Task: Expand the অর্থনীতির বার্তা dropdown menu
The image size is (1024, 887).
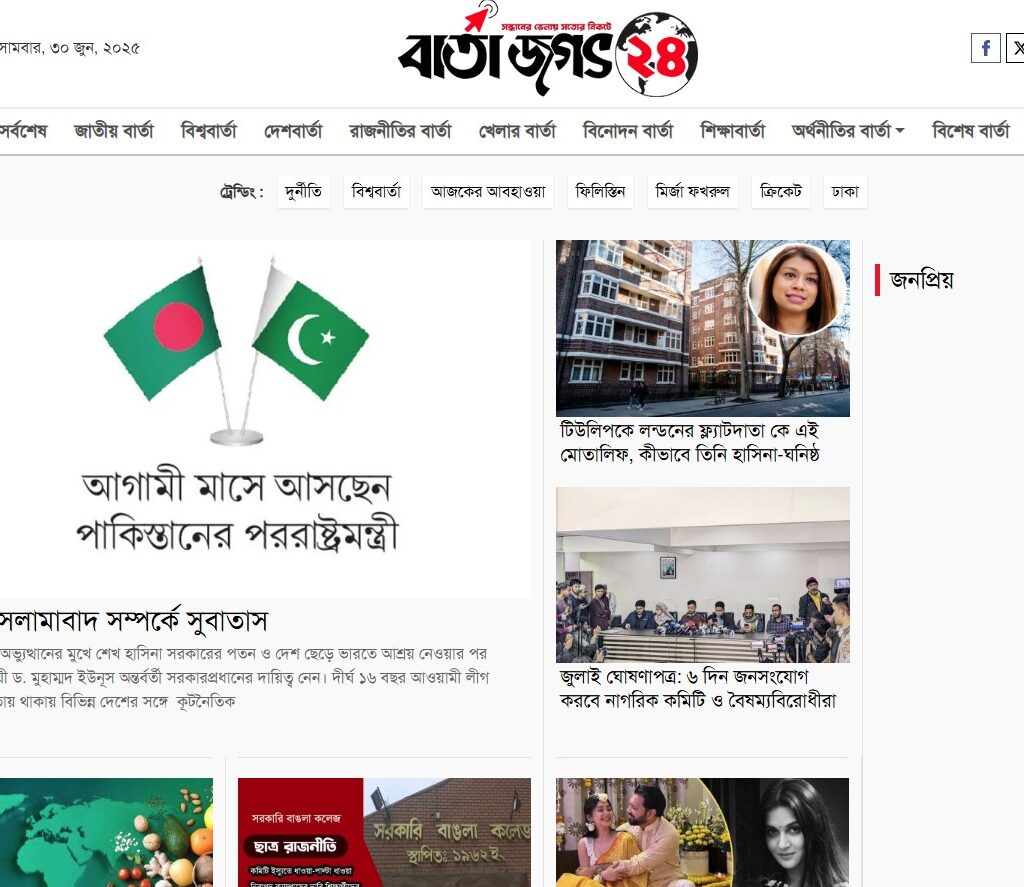Action: click(848, 131)
